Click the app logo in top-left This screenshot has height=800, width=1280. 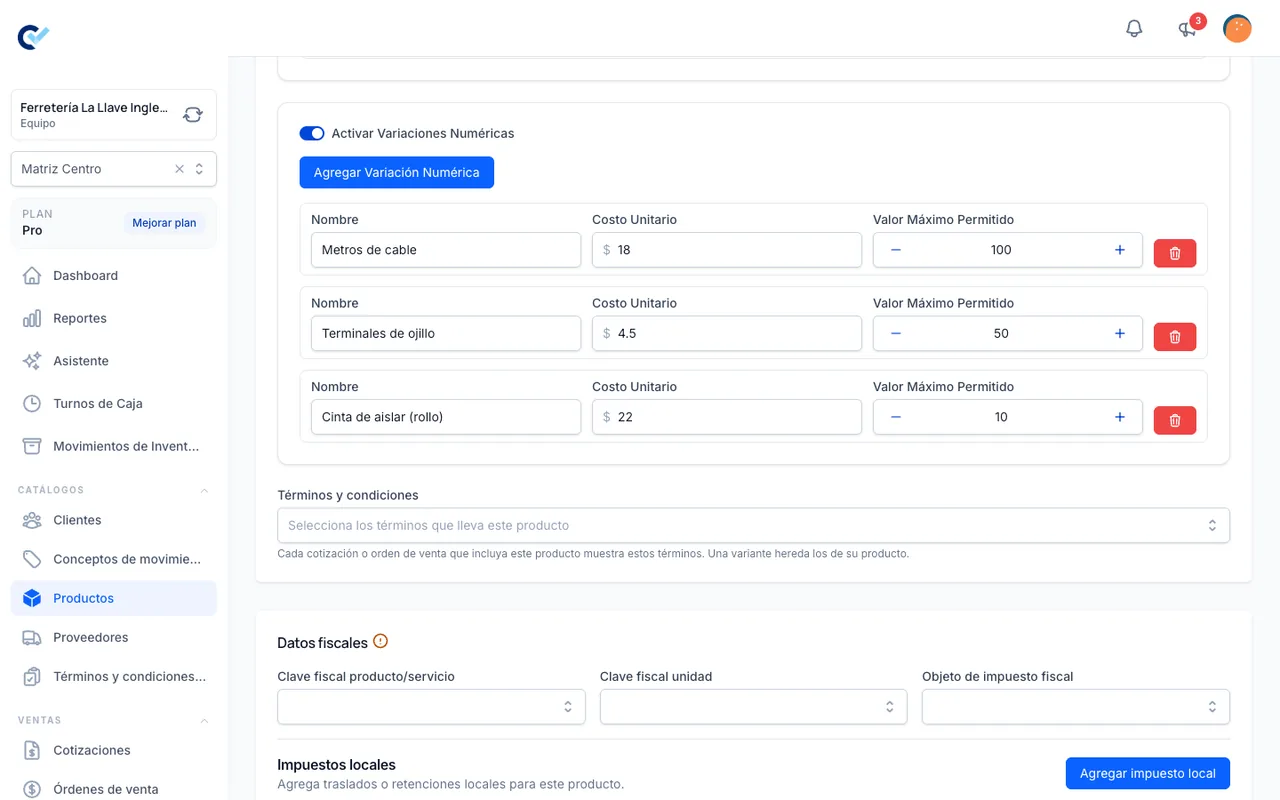(33, 37)
